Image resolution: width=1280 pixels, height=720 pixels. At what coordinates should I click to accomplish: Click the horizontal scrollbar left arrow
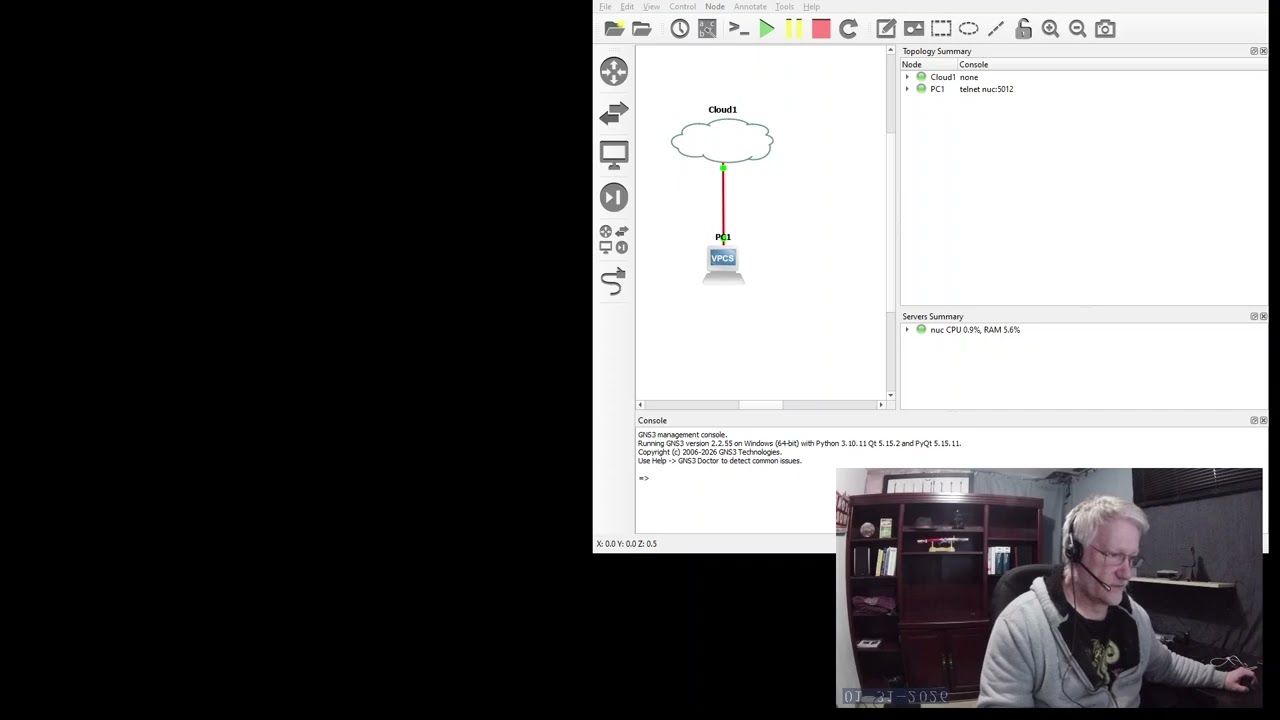641,404
